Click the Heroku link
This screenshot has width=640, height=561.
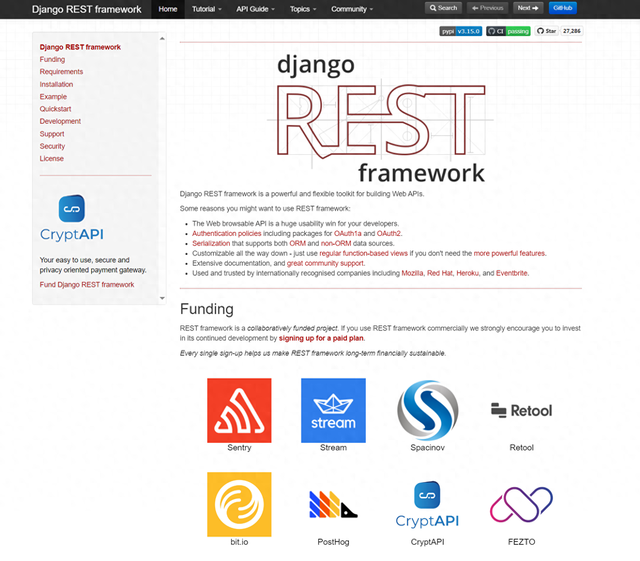click(x=467, y=273)
